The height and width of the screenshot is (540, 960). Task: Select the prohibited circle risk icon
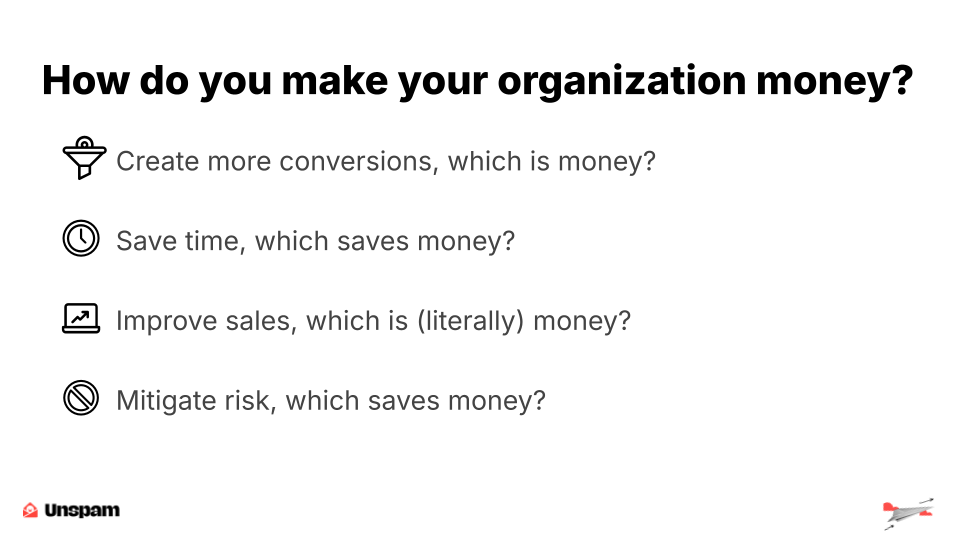point(81,398)
